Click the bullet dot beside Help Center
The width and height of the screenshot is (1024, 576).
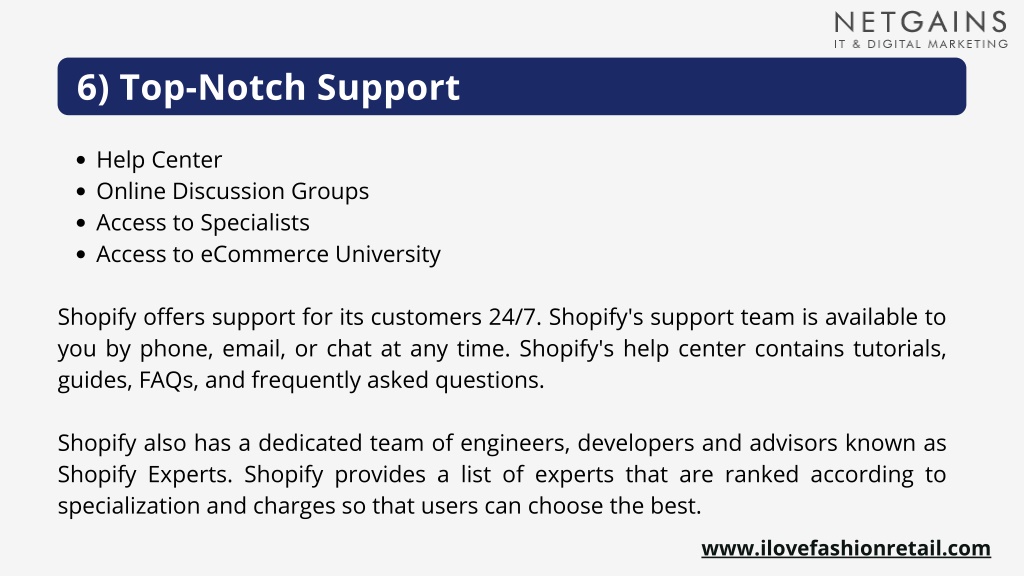(x=81, y=160)
